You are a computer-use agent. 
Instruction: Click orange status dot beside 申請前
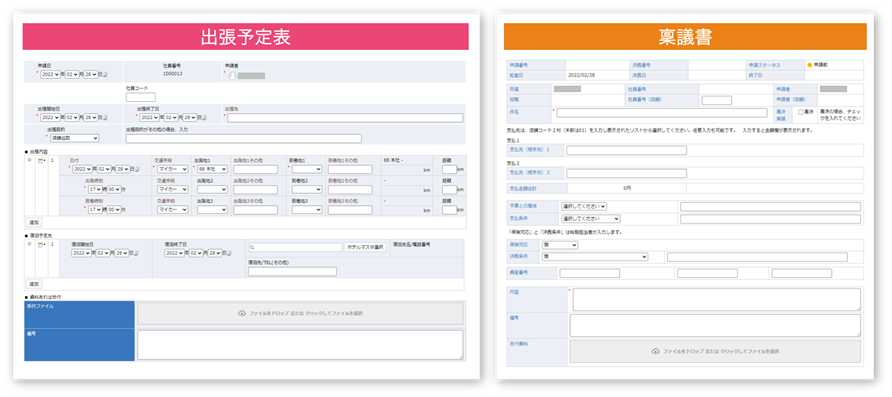[x=810, y=65]
